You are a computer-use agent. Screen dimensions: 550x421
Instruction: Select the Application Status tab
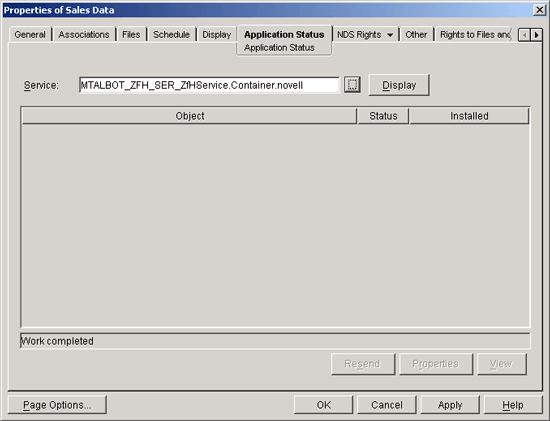[x=284, y=34]
